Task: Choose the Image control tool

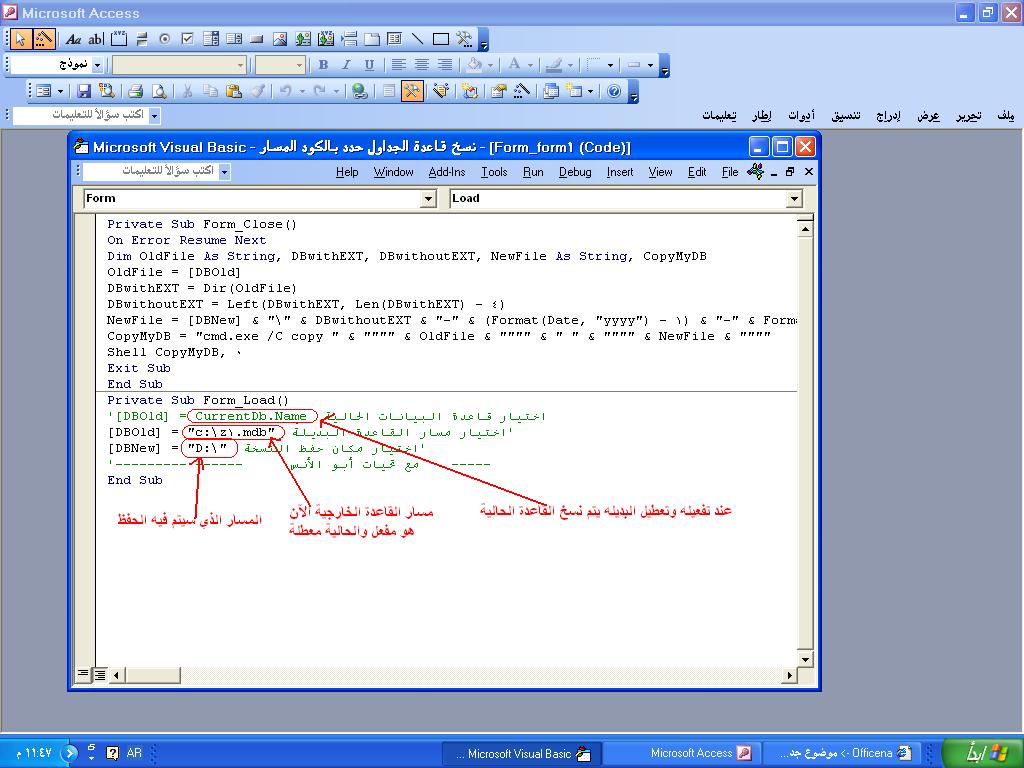Action: [280, 39]
